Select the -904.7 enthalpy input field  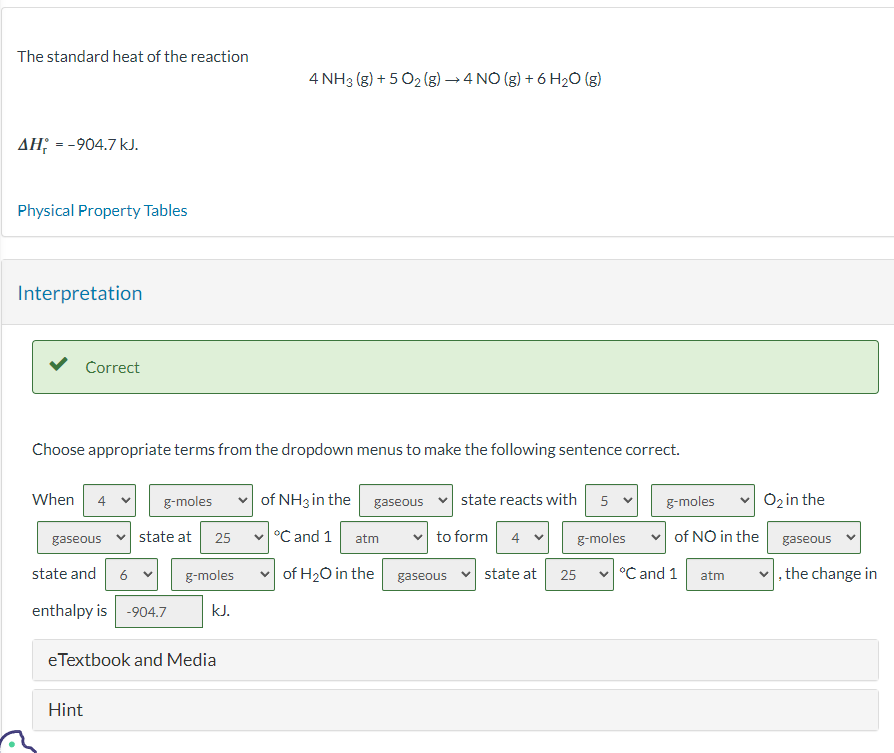[158, 610]
